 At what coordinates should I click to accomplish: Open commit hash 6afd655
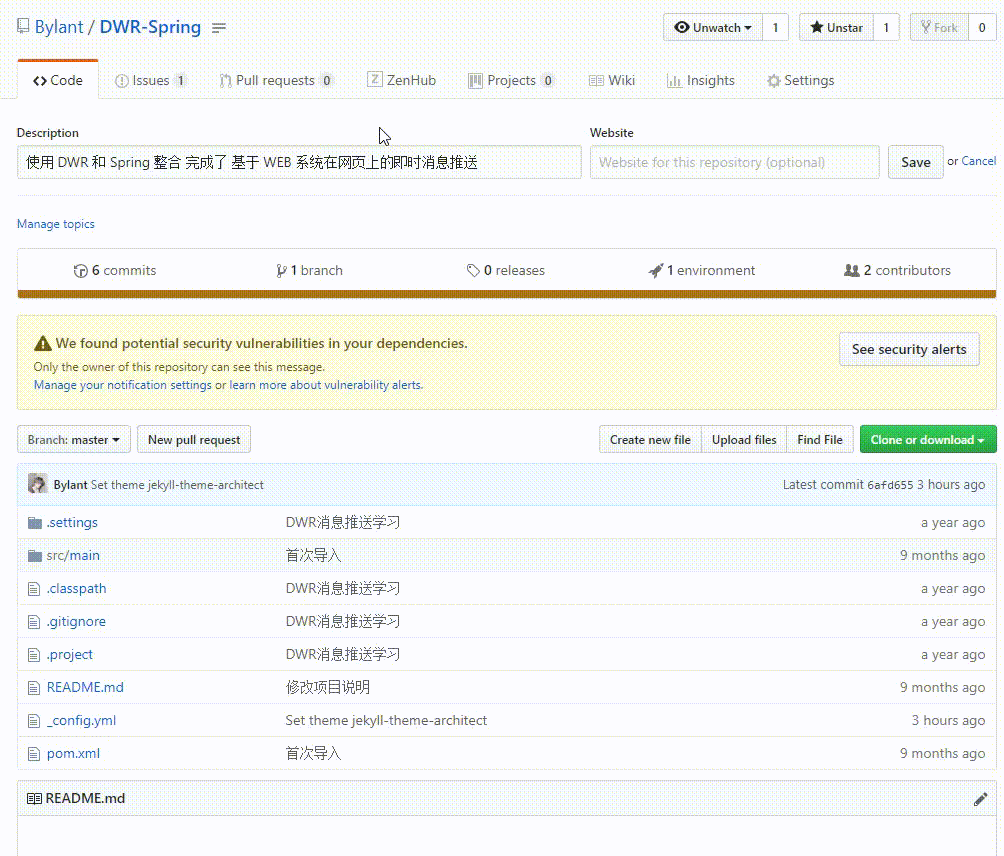[890, 485]
